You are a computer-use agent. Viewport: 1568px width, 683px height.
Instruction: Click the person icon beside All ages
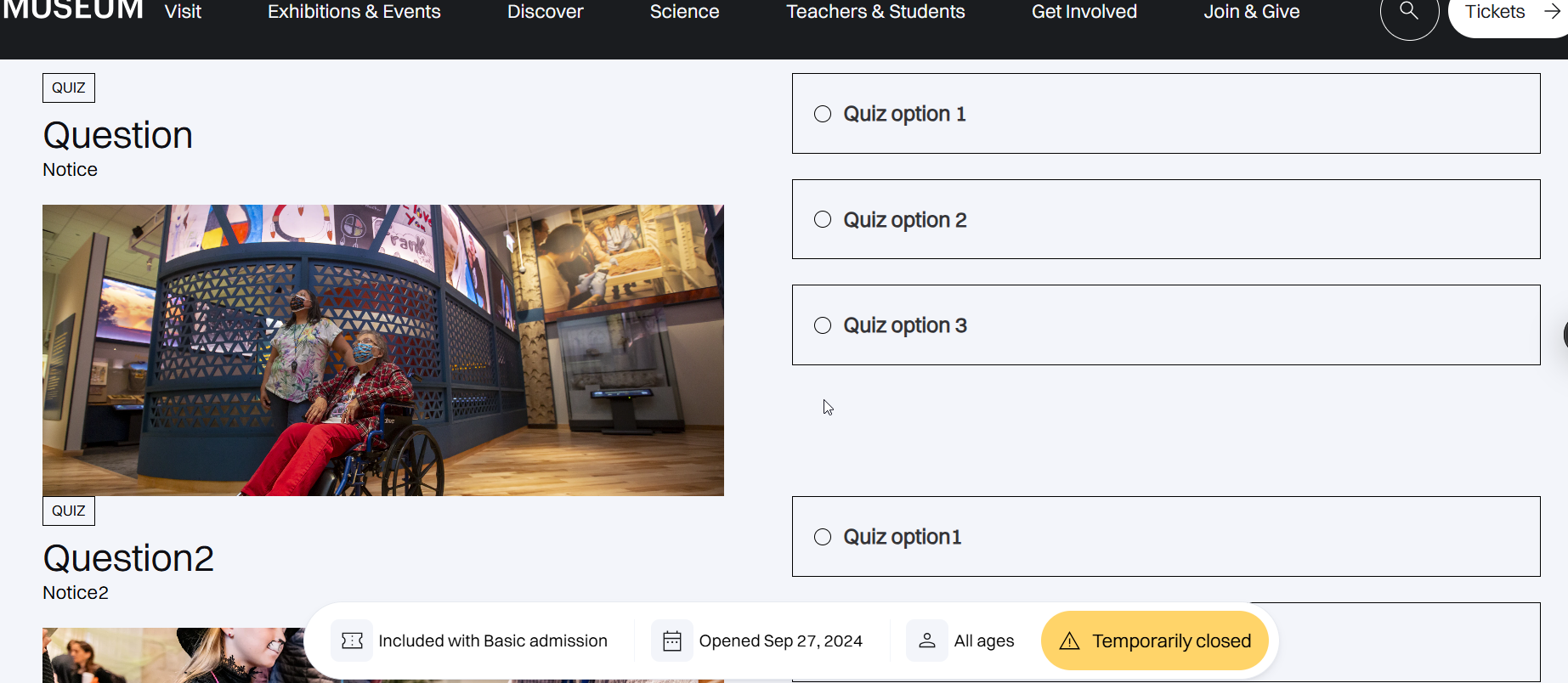pyautogui.click(x=927, y=641)
